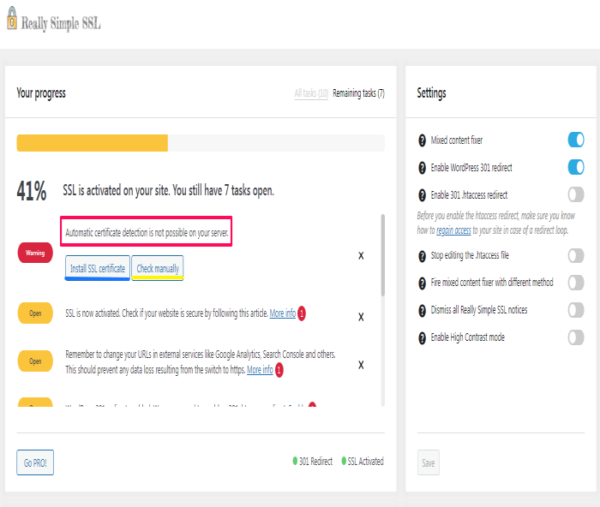600x507 pixels.
Task: Click help icon for Dismiss all notices setting
Action: pyautogui.click(x=420, y=310)
